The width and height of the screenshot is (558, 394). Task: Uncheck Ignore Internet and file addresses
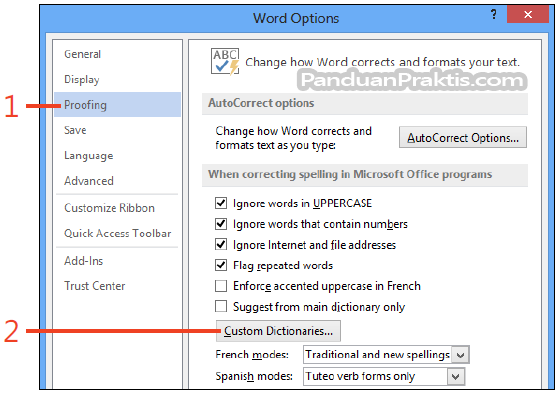coord(221,245)
